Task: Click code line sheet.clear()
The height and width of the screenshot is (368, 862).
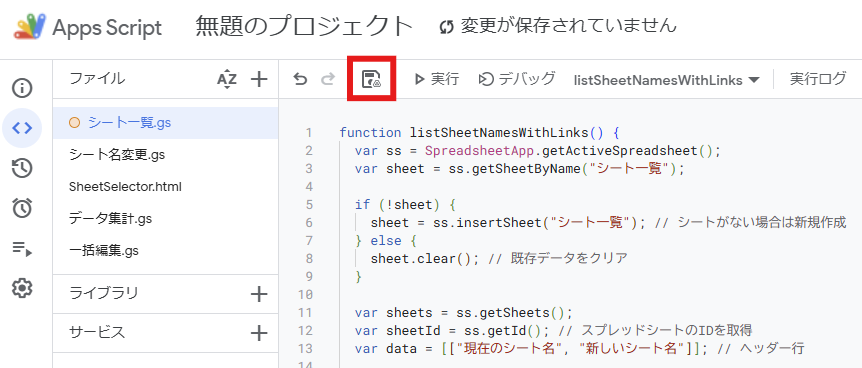Action: (499, 259)
